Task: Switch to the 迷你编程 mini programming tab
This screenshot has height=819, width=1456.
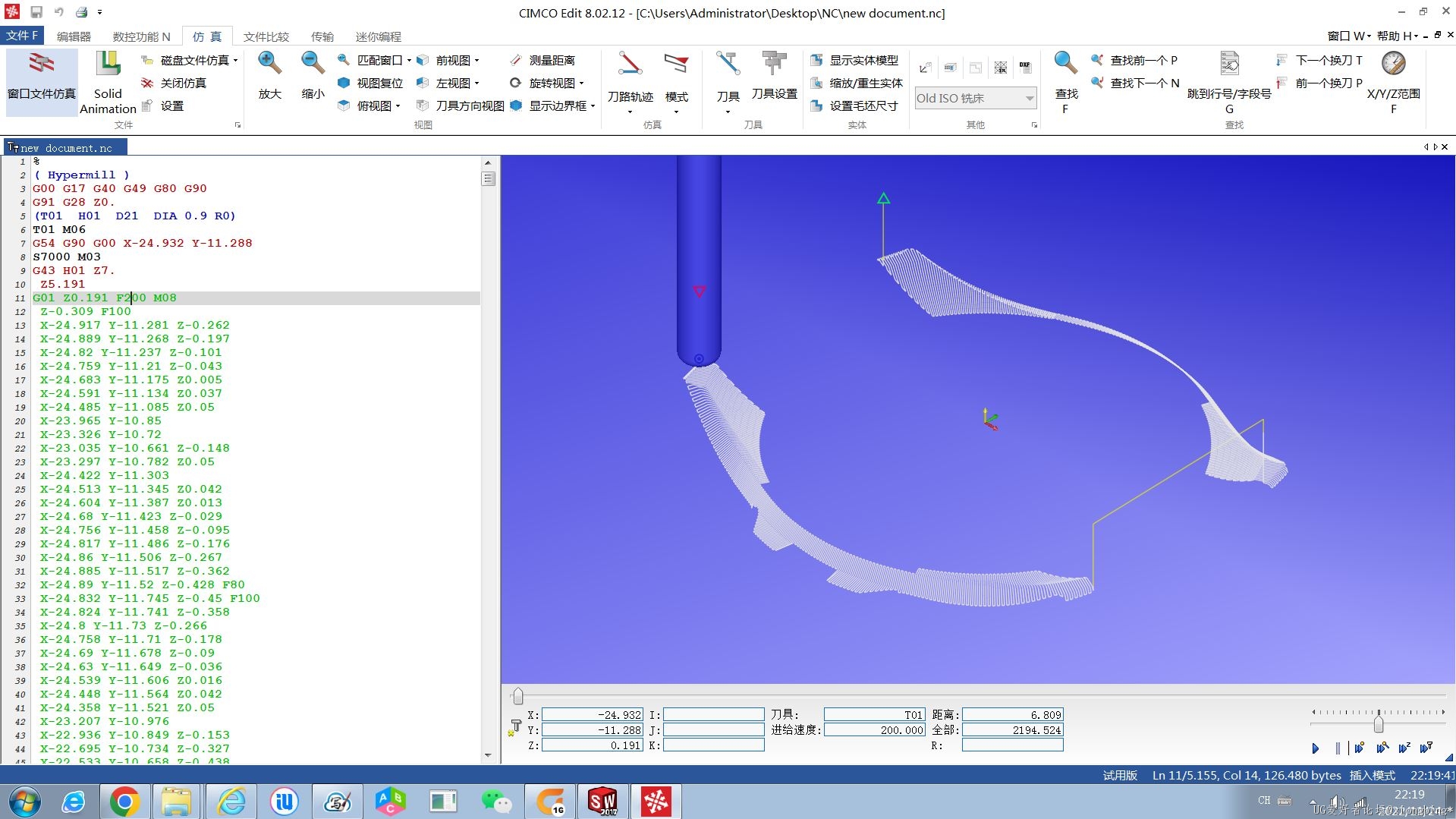Action: [x=379, y=36]
